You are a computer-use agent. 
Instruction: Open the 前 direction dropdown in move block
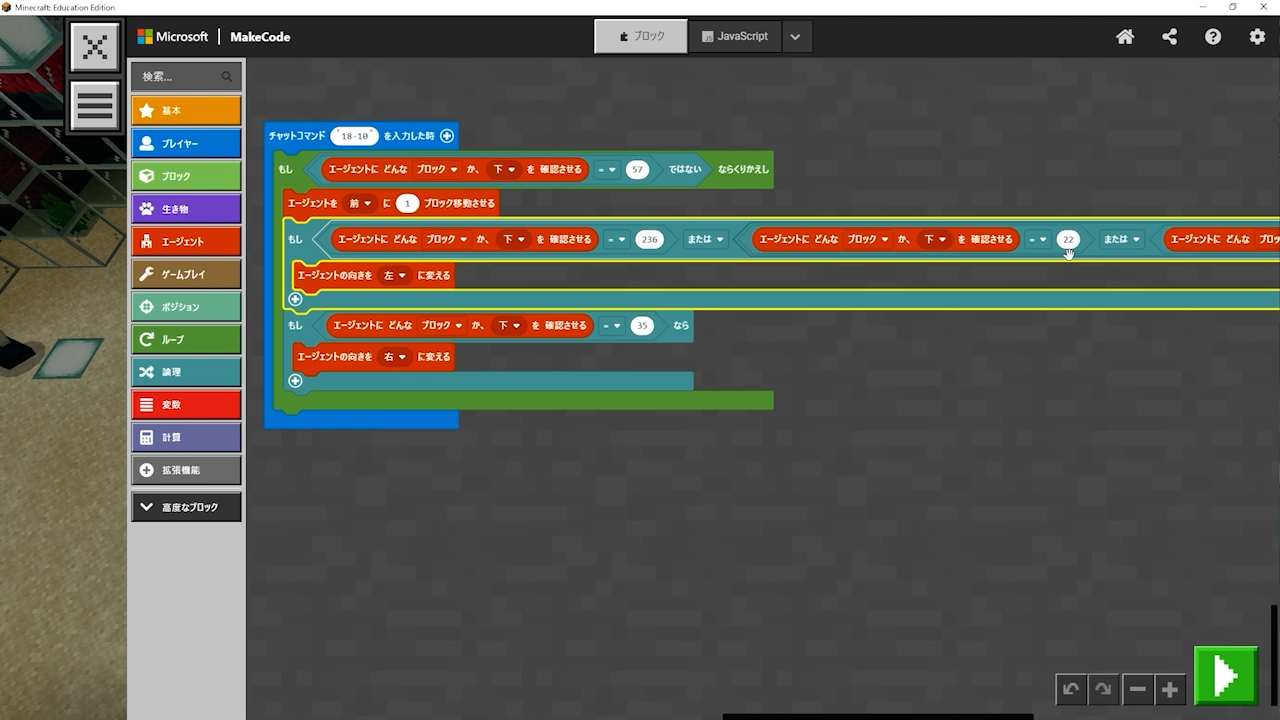(360, 204)
